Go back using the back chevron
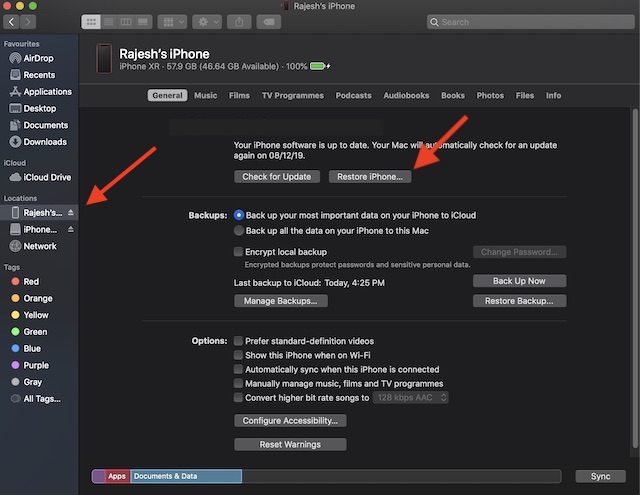This screenshot has width=640, height=495. coord(11,22)
